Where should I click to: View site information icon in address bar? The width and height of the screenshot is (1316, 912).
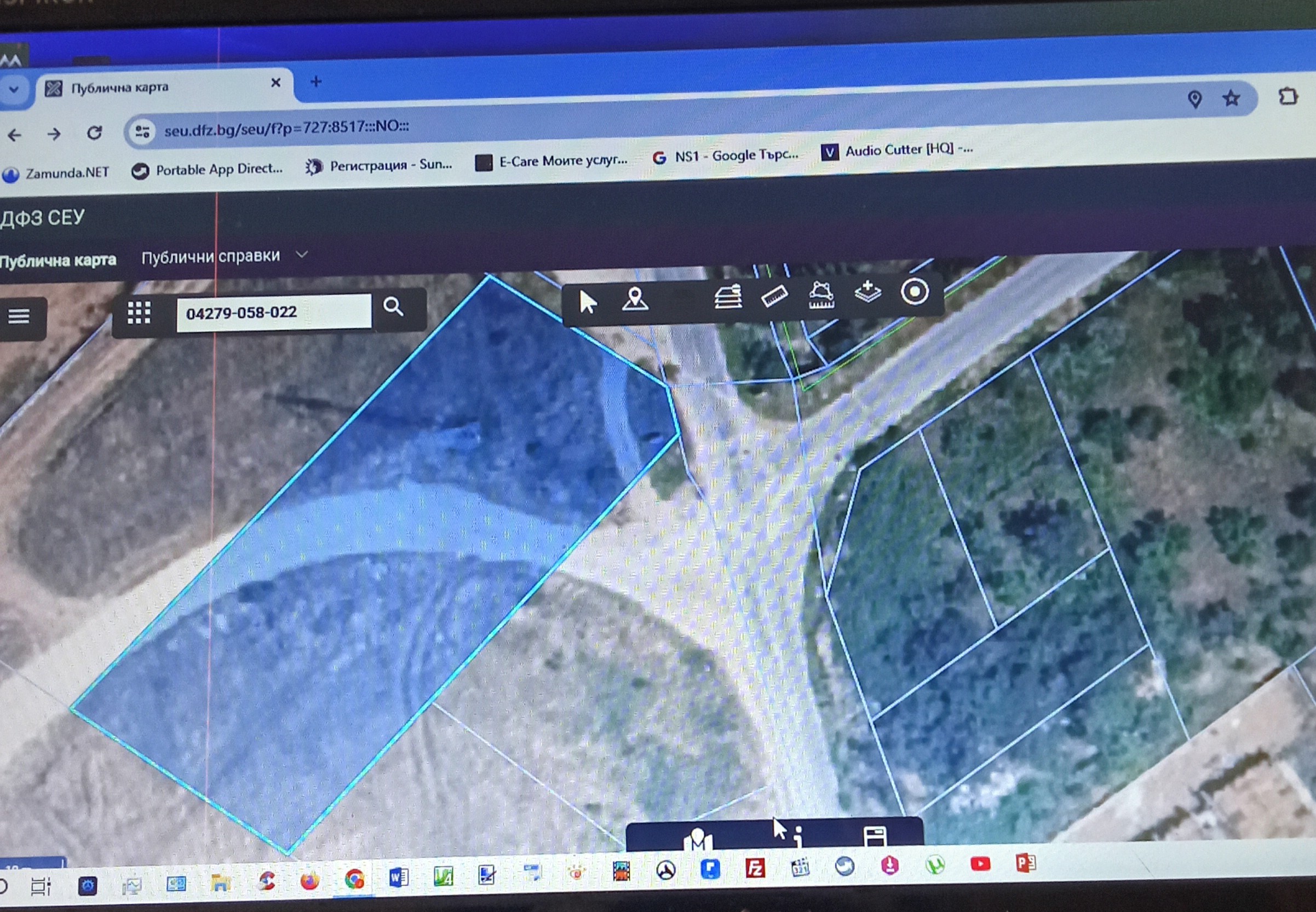pyautogui.click(x=142, y=131)
